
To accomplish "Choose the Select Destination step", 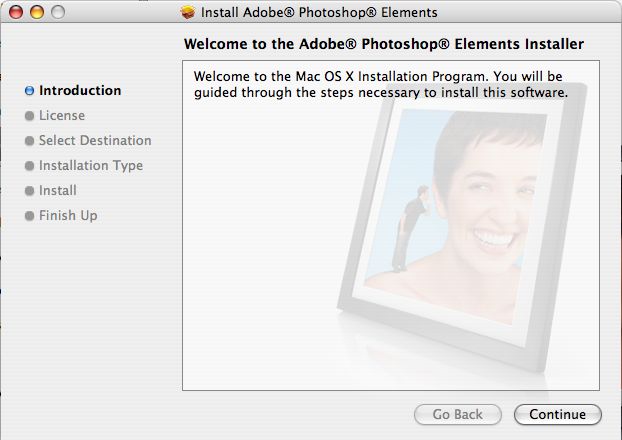I will pos(95,140).
